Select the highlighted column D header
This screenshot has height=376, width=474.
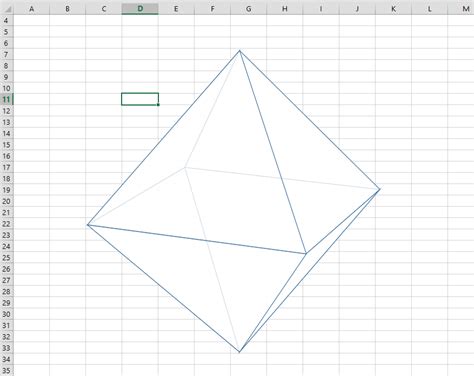(140, 9)
